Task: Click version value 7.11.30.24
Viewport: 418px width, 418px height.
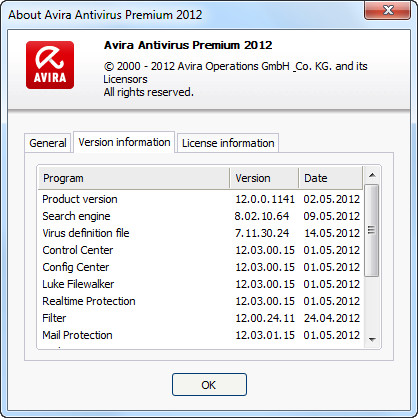Action: pyautogui.click(x=262, y=233)
